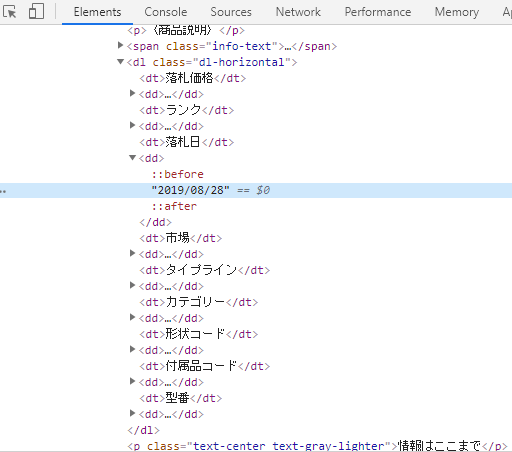
Task: Expand the dd under カテゴリー
Action: pos(132,317)
